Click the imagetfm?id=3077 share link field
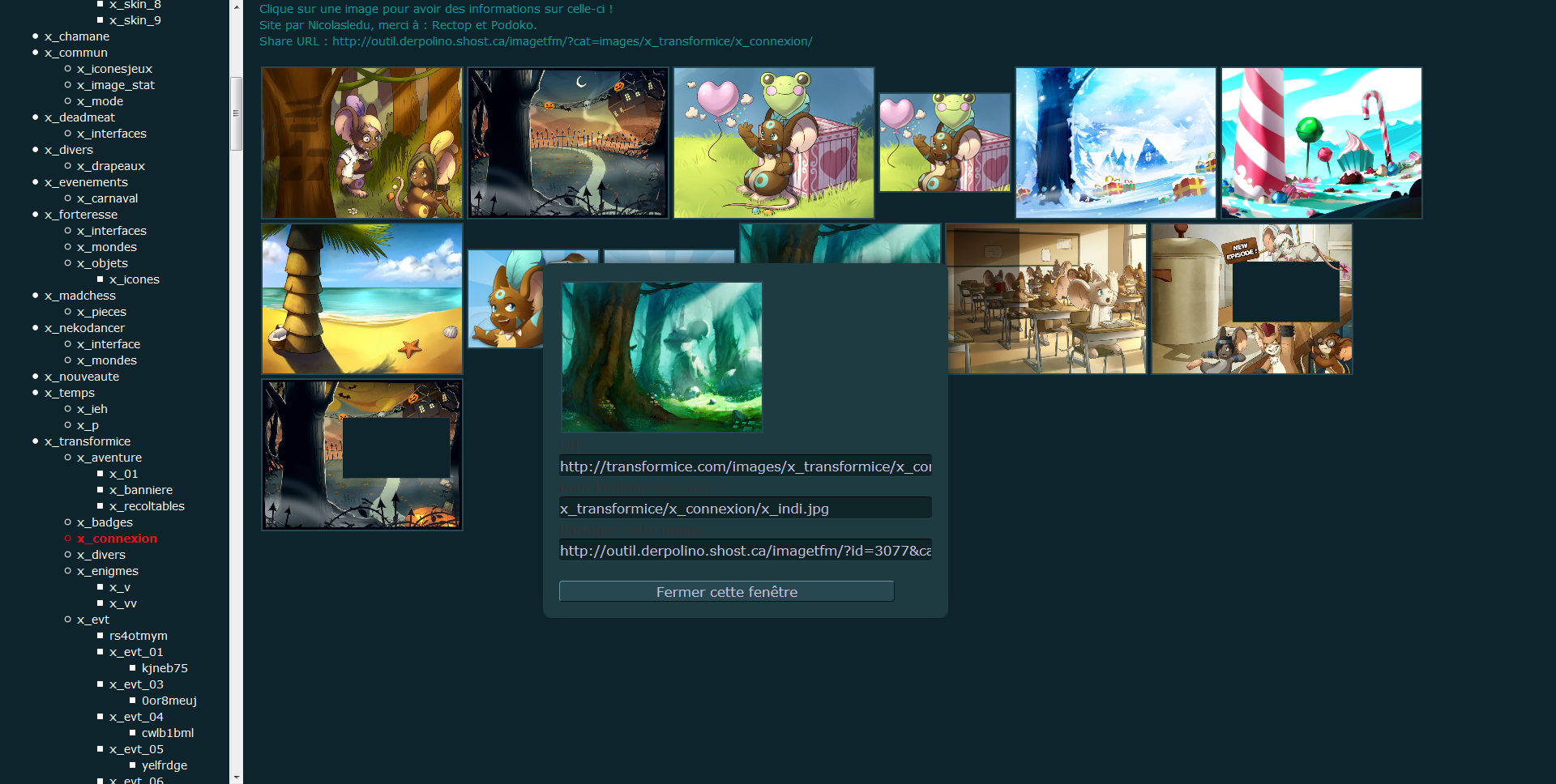The width and height of the screenshot is (1556, 784). tap(746, 551)
